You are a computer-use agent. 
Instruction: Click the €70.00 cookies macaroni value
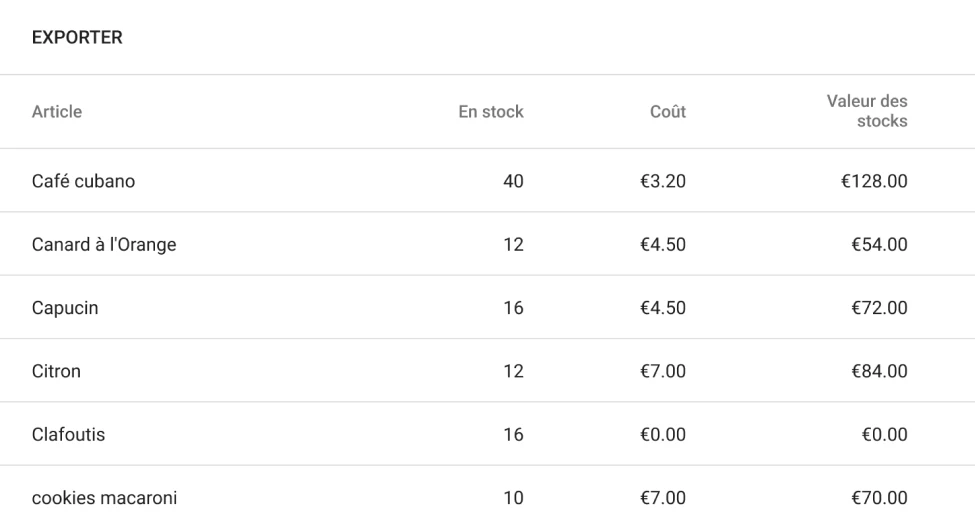879,497
